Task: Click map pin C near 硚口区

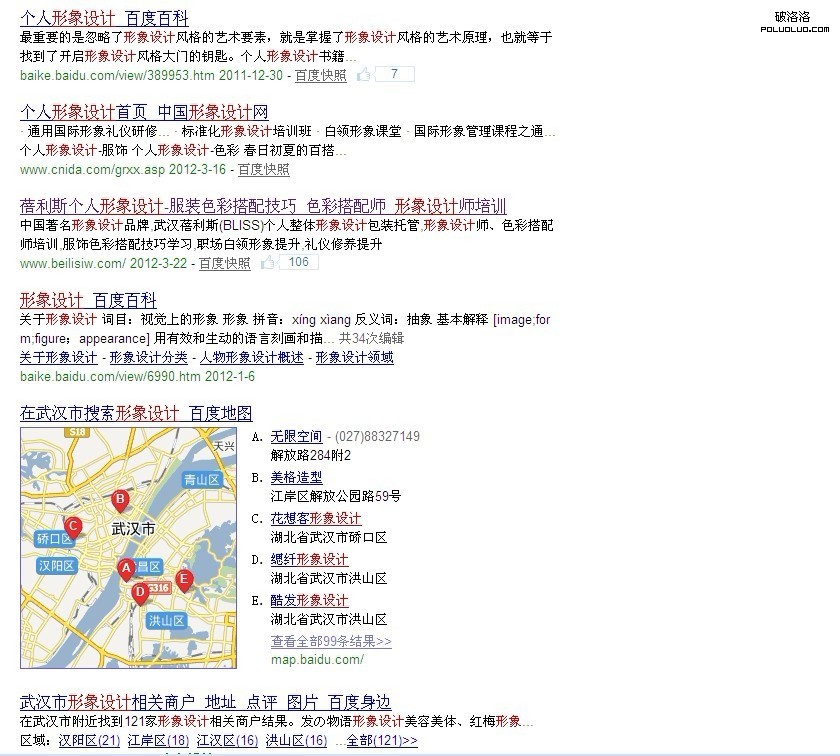Action: [72, 526]
